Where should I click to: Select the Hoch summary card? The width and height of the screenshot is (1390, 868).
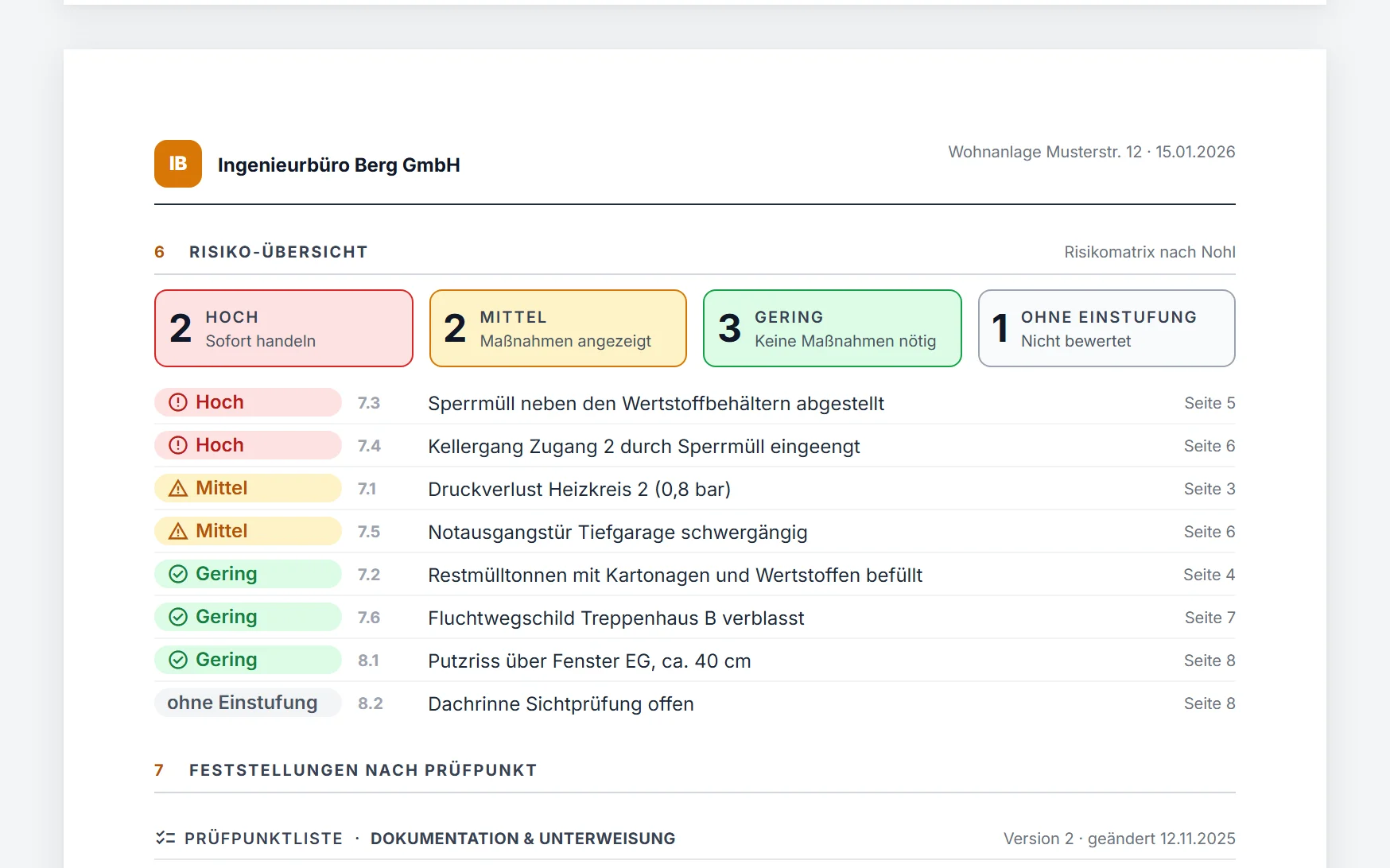coord(284,328)
